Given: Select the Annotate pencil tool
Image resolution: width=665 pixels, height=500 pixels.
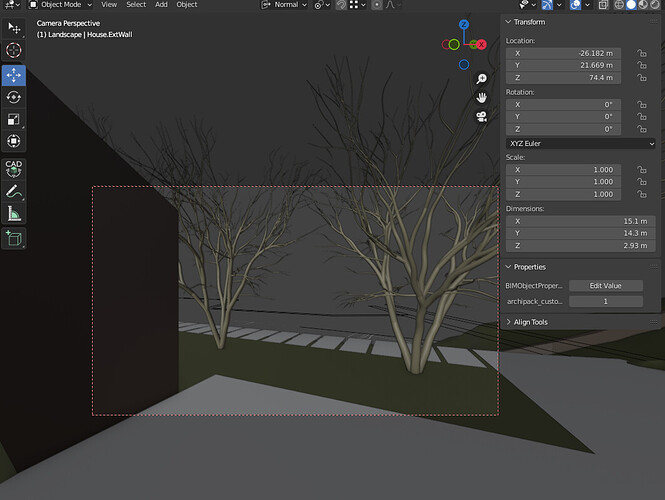Looking at the screenshot, I should point(14,191).
